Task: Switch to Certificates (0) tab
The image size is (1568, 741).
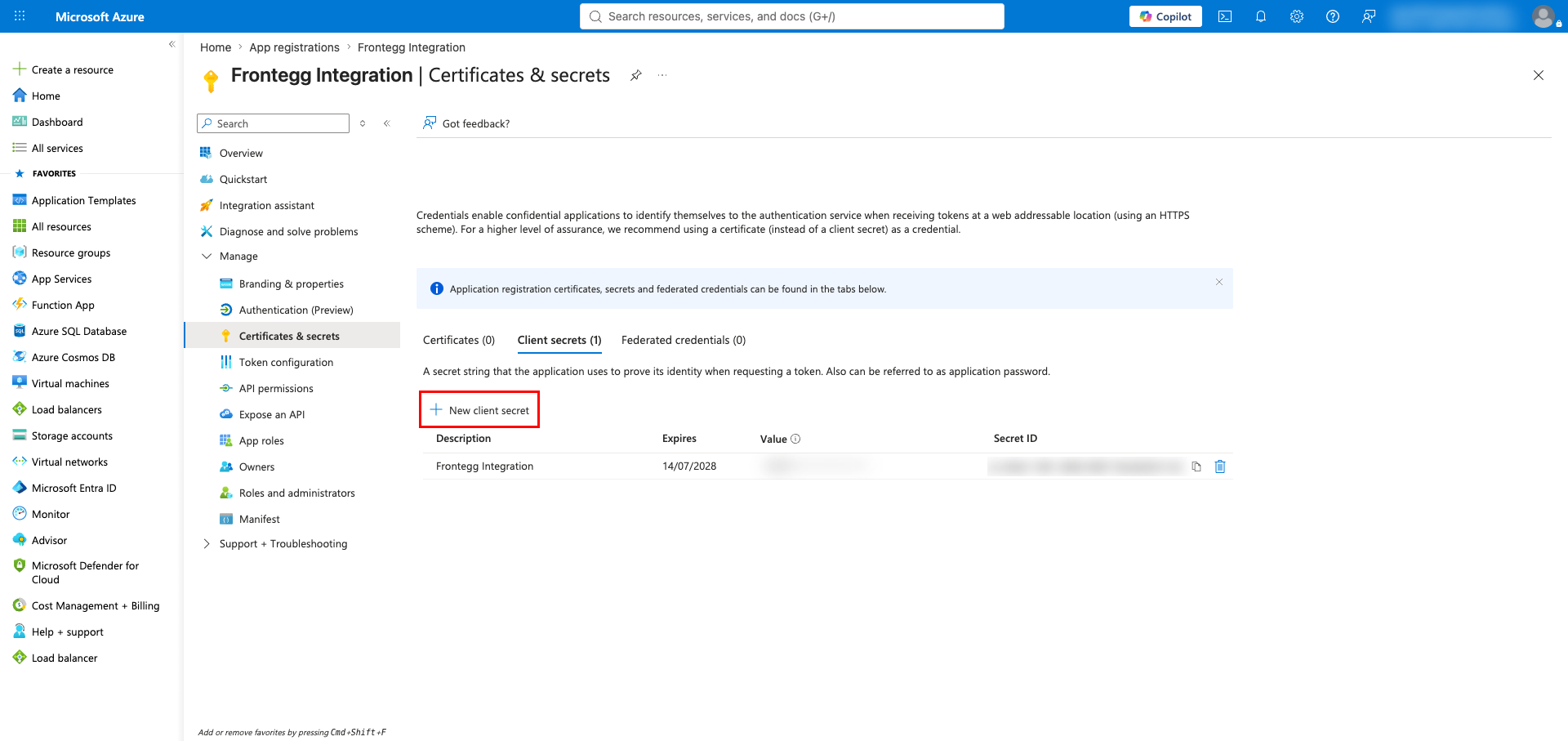Action: (459, 340)
